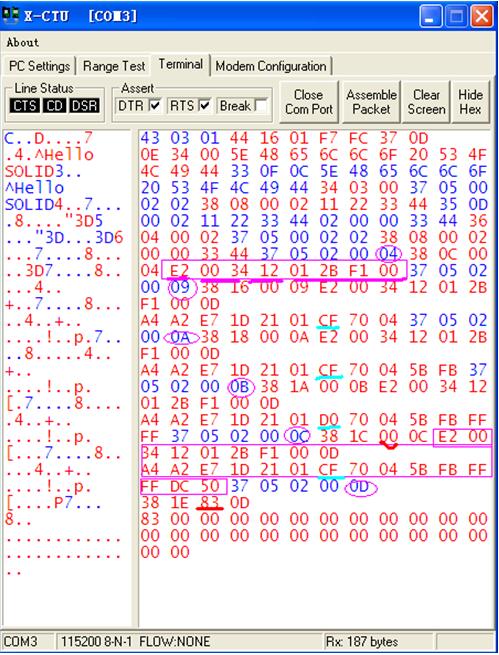Switch to the PC Settings tab
The height and width of the screenshot is (655, 499).
click(x=39, y=66)
